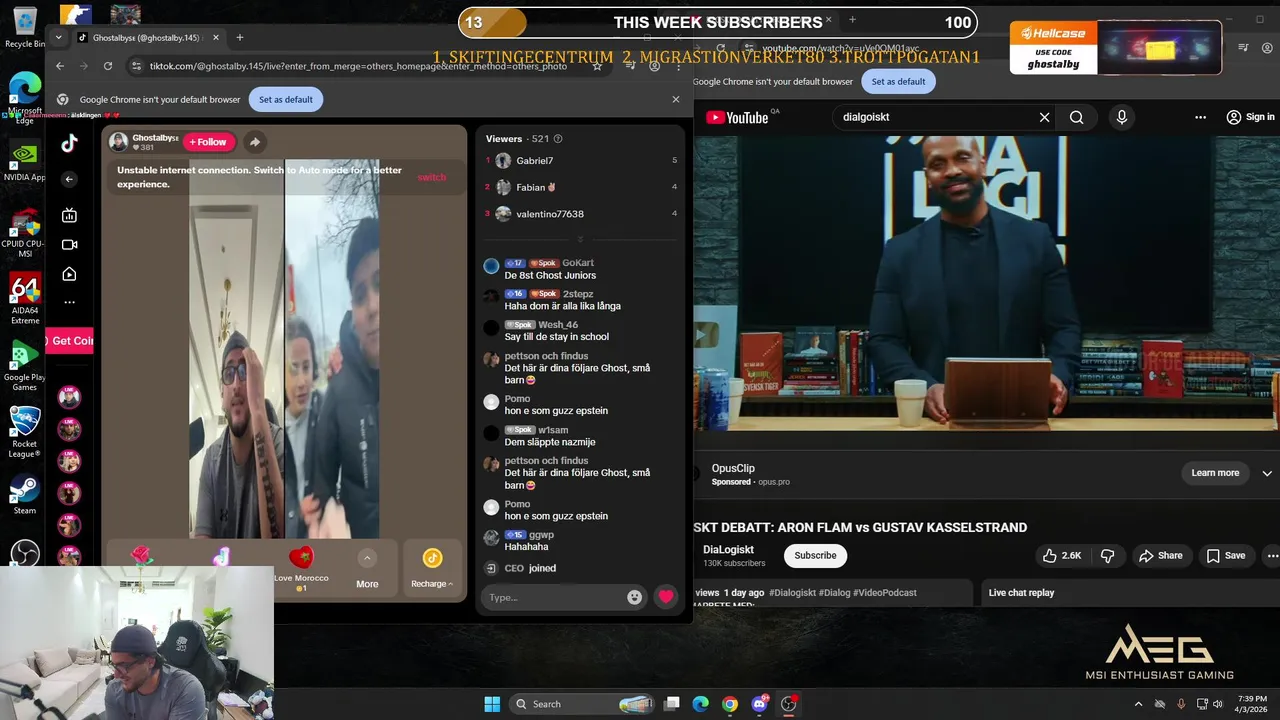Open the three-dots more menu in TikTok sidebar

point(69,302)
